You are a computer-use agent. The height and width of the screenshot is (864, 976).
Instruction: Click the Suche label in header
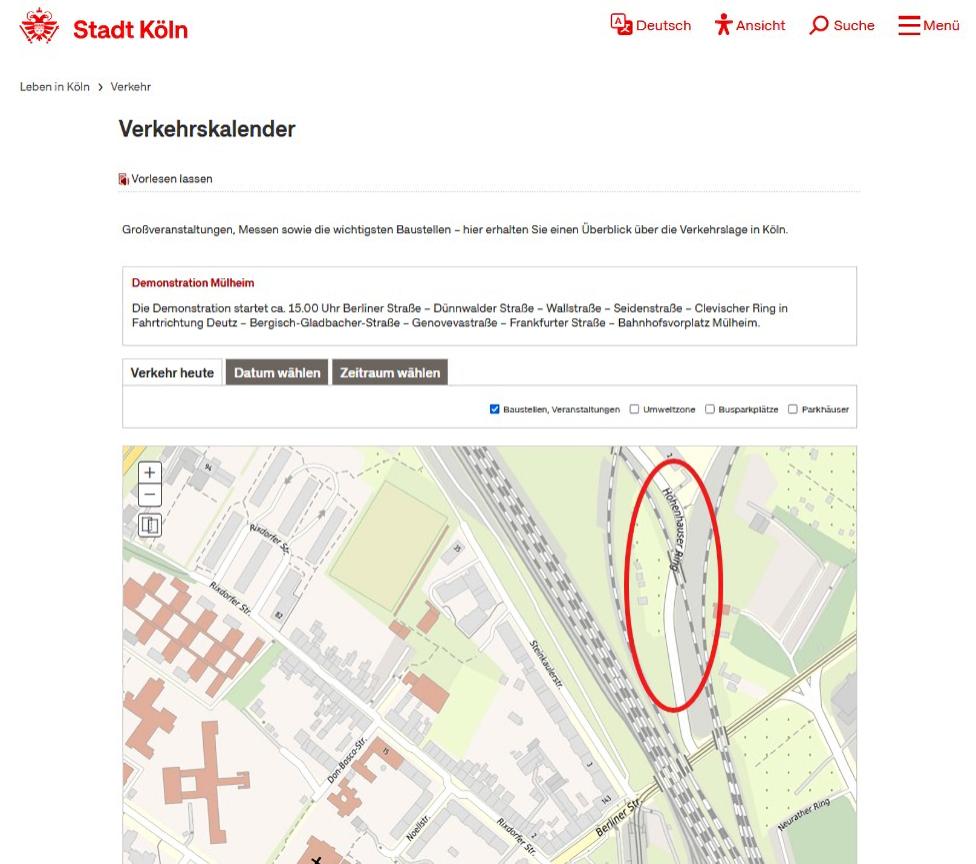pos(854,26)
